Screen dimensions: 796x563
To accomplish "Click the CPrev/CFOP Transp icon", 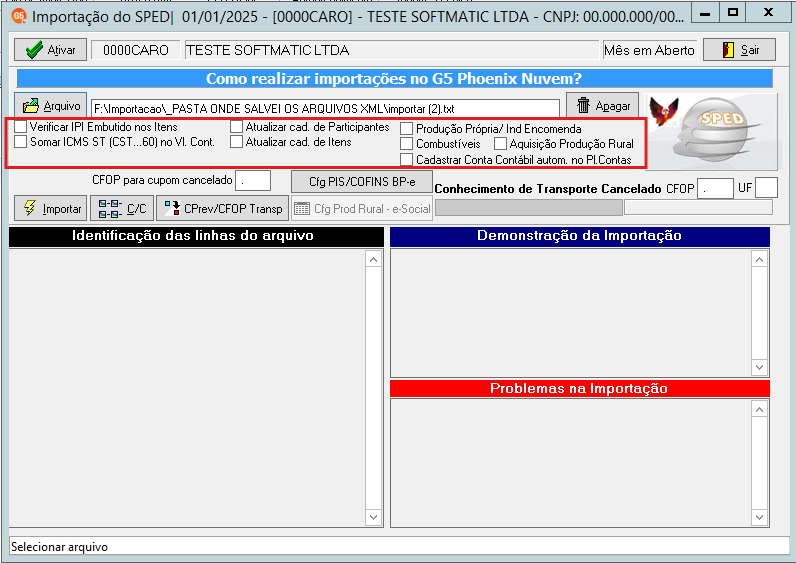I will [x=173, y=208].
